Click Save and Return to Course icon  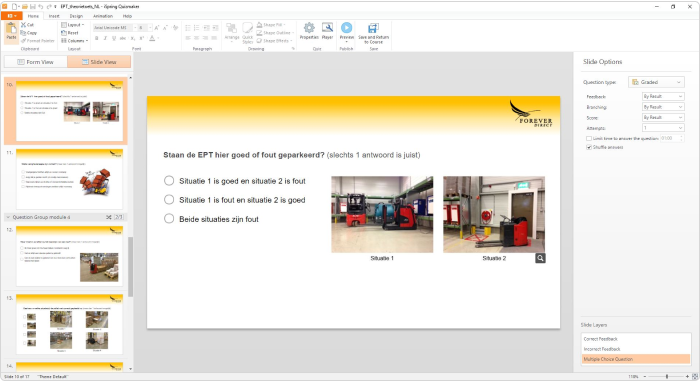click(x=373, y=28)
